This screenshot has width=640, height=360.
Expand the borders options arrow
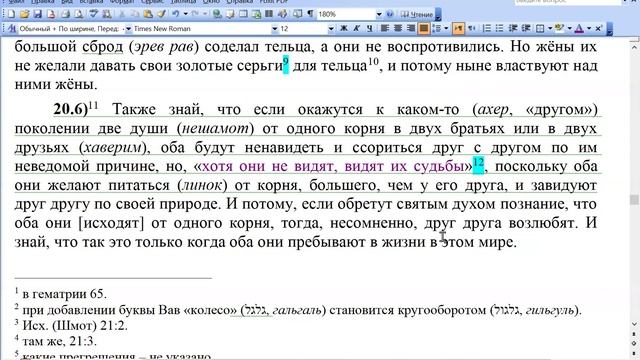tap(550, 28)
